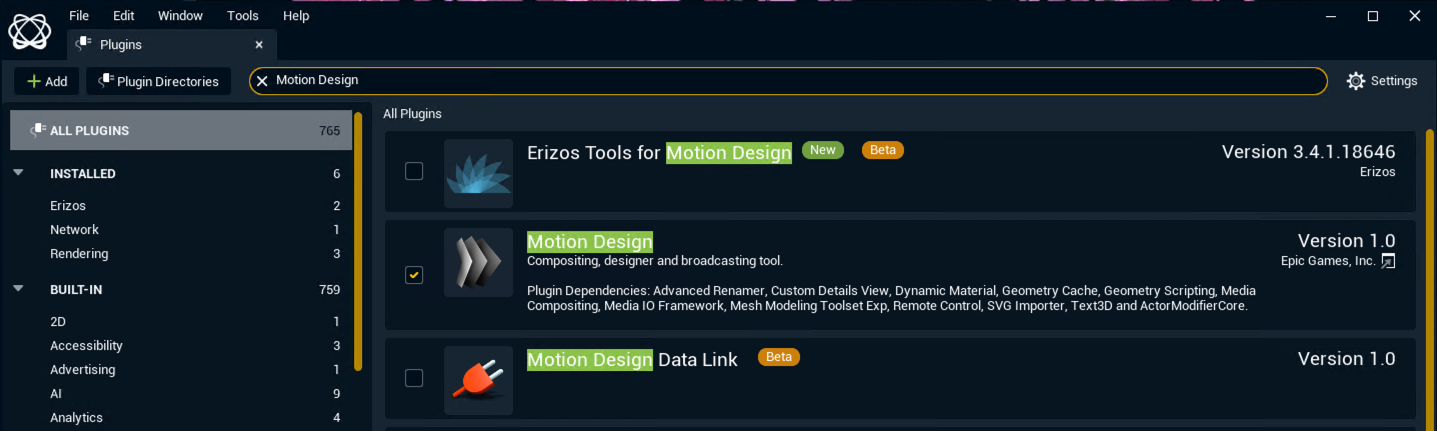
Task: Close the Plugins tab
Action: 259,45
